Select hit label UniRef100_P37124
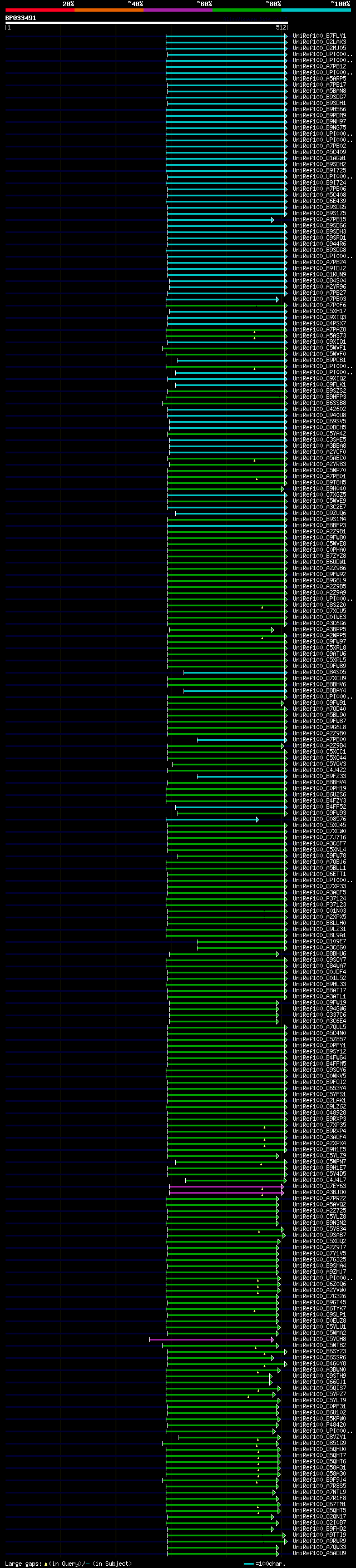Screen dimensions: 356x1568 point(319,898)
